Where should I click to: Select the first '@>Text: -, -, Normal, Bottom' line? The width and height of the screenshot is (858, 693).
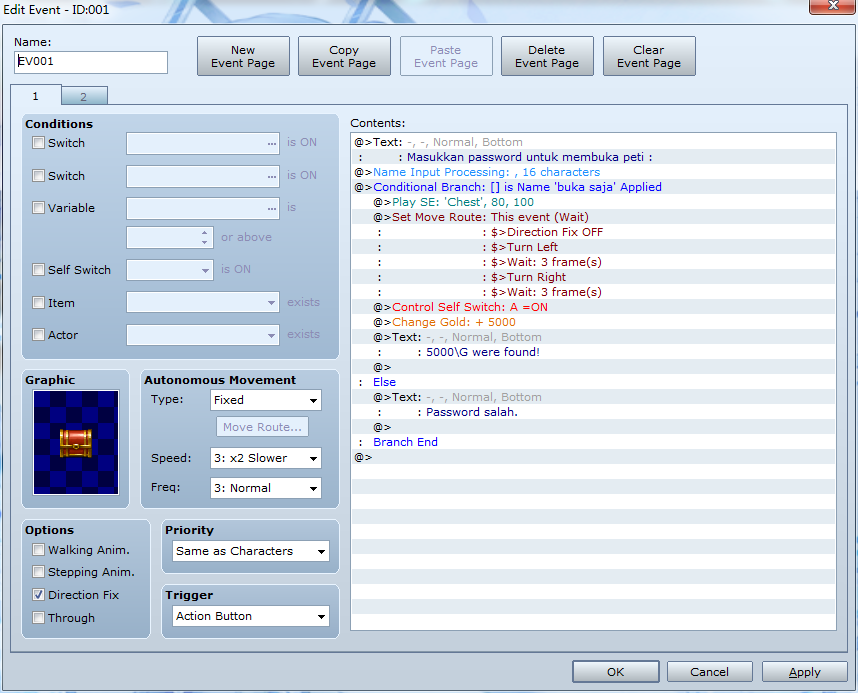593,142
